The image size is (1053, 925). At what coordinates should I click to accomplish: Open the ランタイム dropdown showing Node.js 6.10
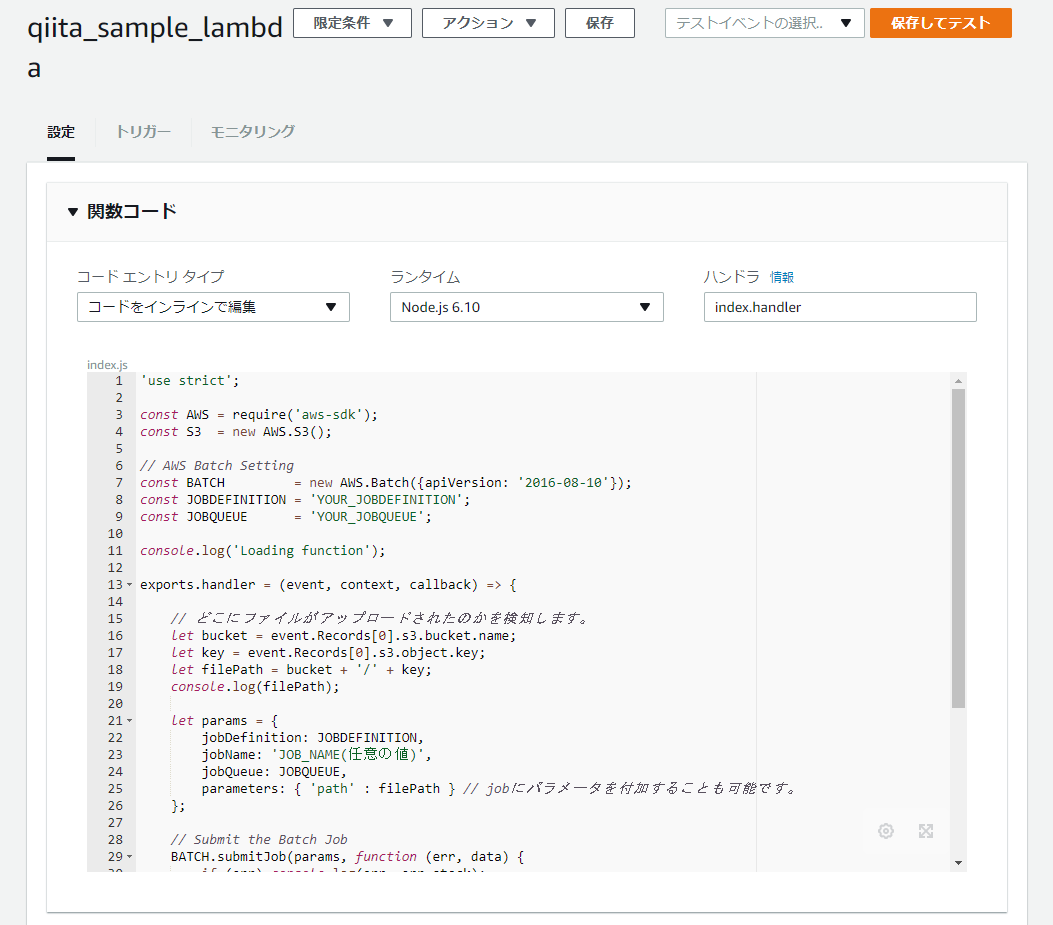(527, 307)
